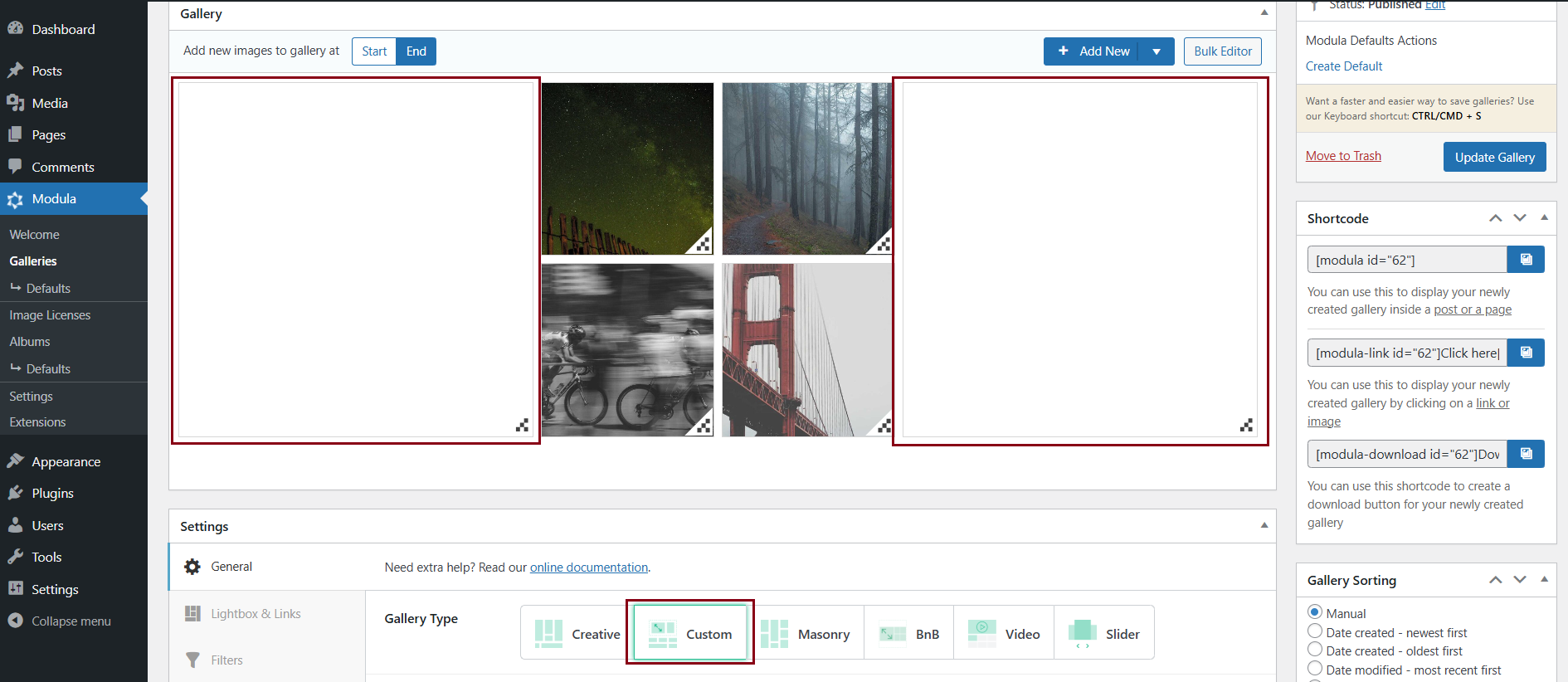The image size is (1568, 682).
Task: Select the Video gallery type
Action: tap(1004, 634)
